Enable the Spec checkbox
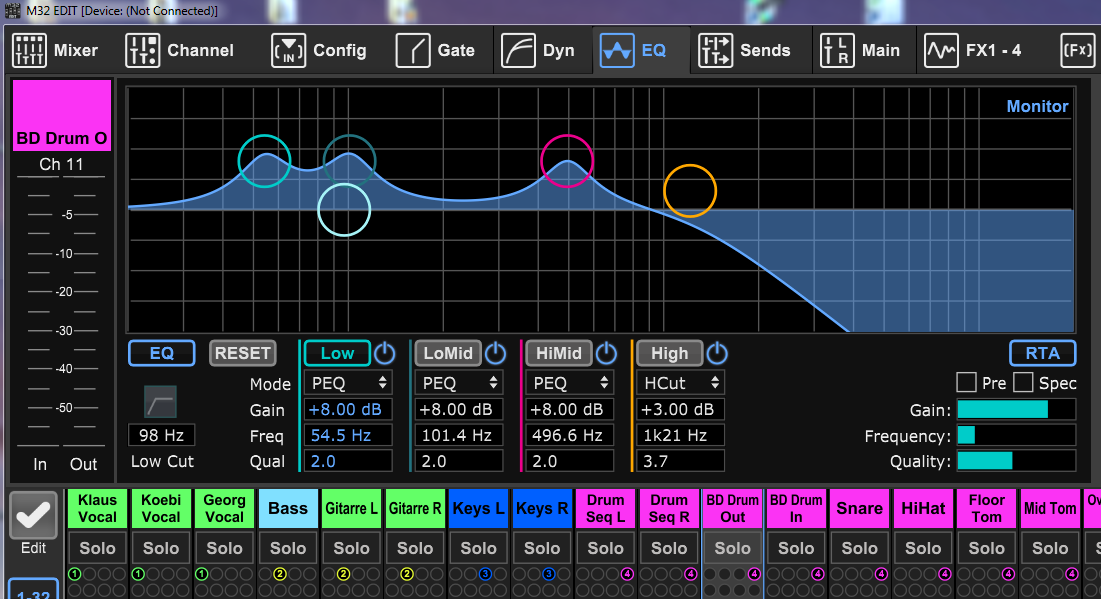This screenshot has width=1101, height=599. [x=1023, y=383]
